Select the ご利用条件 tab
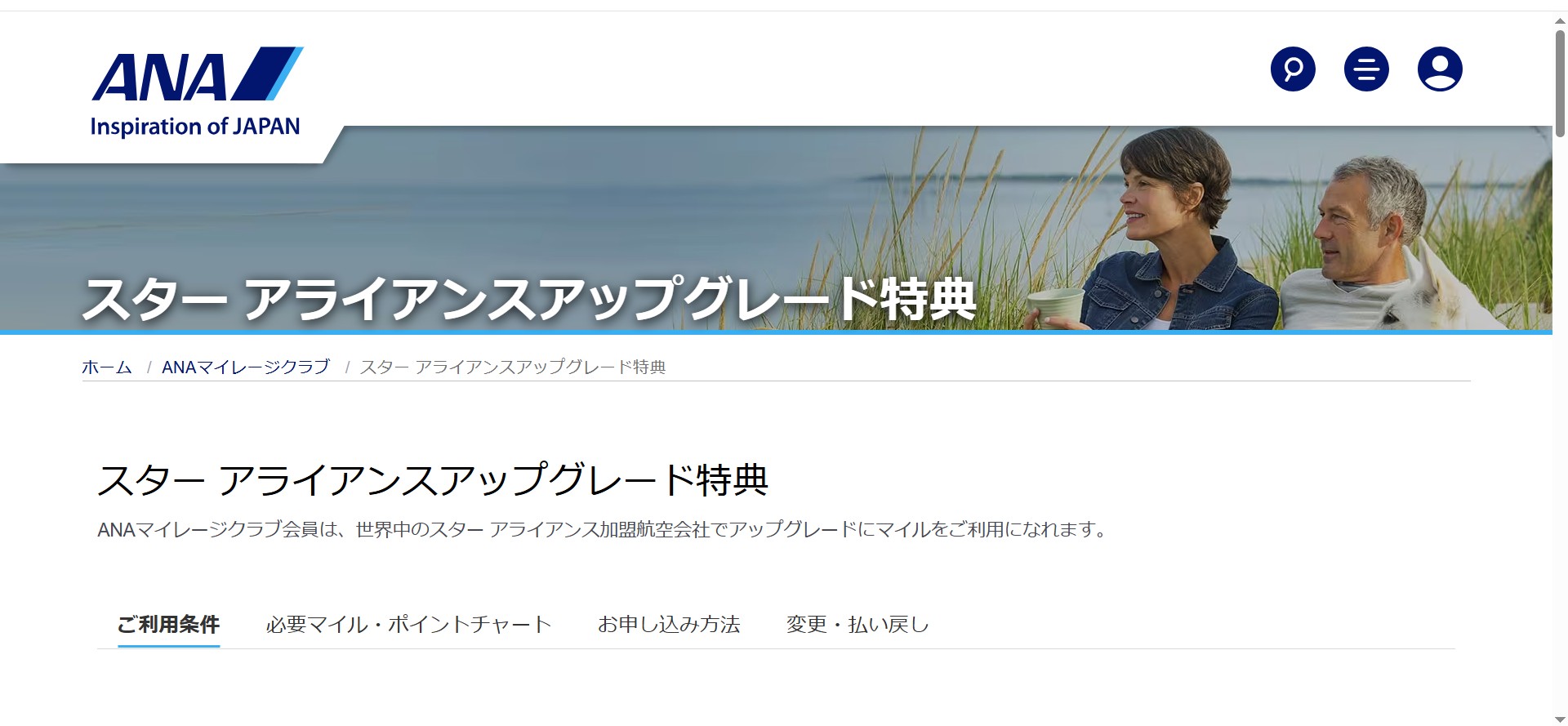The height and width of the screenshot is (726, 1568). click(x=168, y=625)
